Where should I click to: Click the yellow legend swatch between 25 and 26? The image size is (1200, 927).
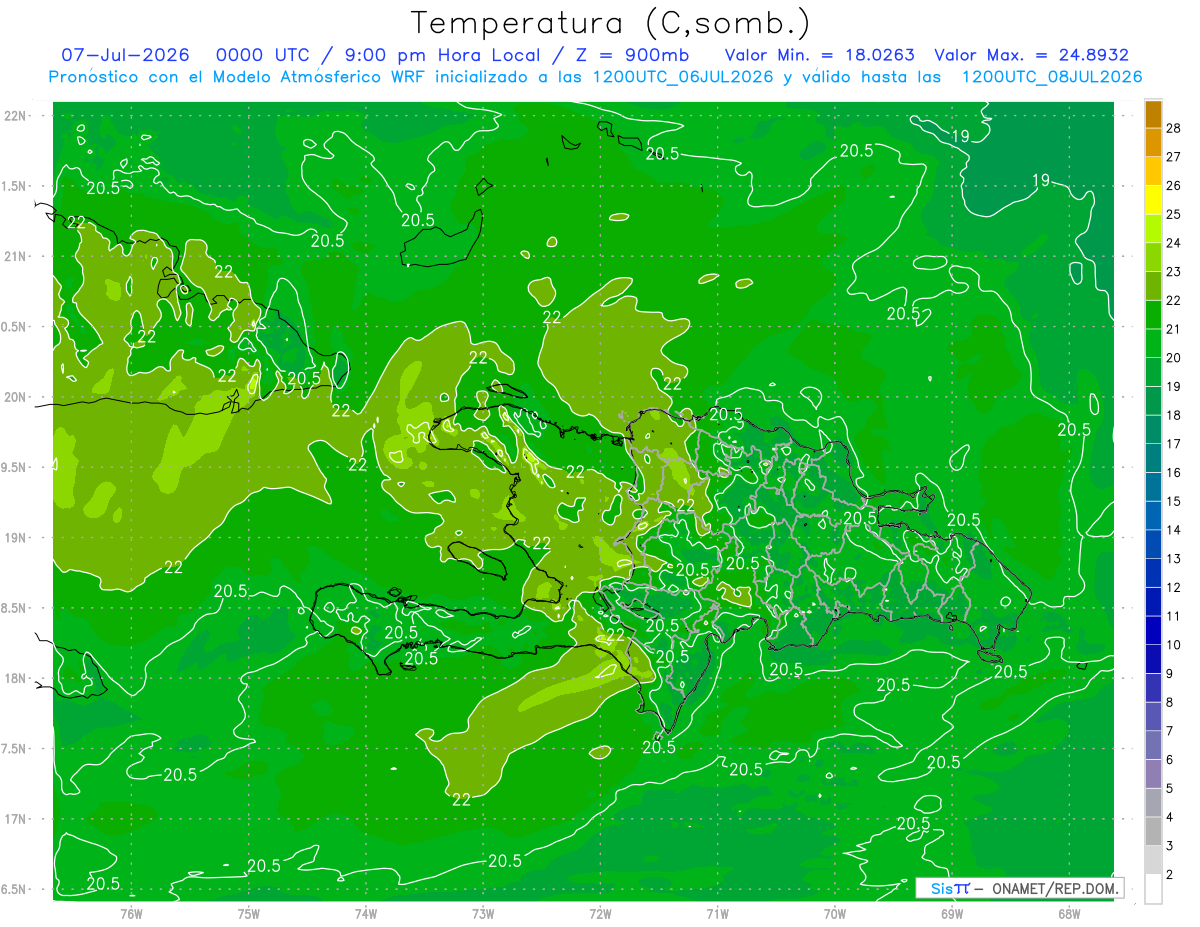[1153, 200]
